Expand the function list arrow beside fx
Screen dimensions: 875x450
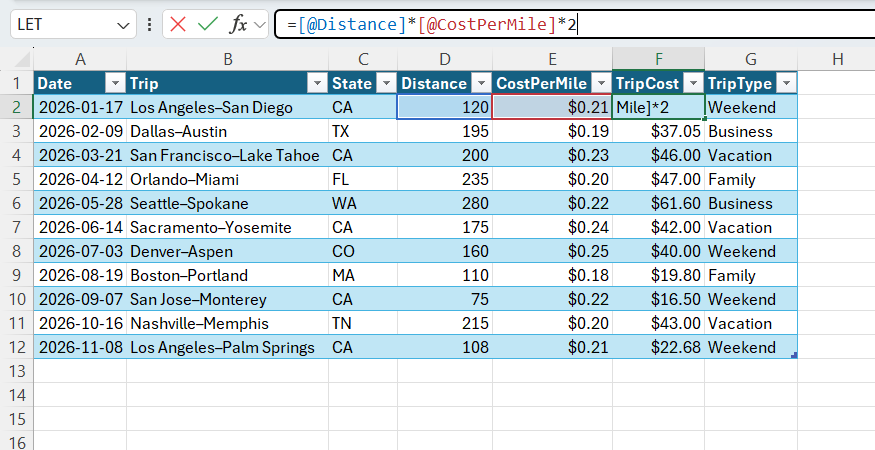pos(259,25)
